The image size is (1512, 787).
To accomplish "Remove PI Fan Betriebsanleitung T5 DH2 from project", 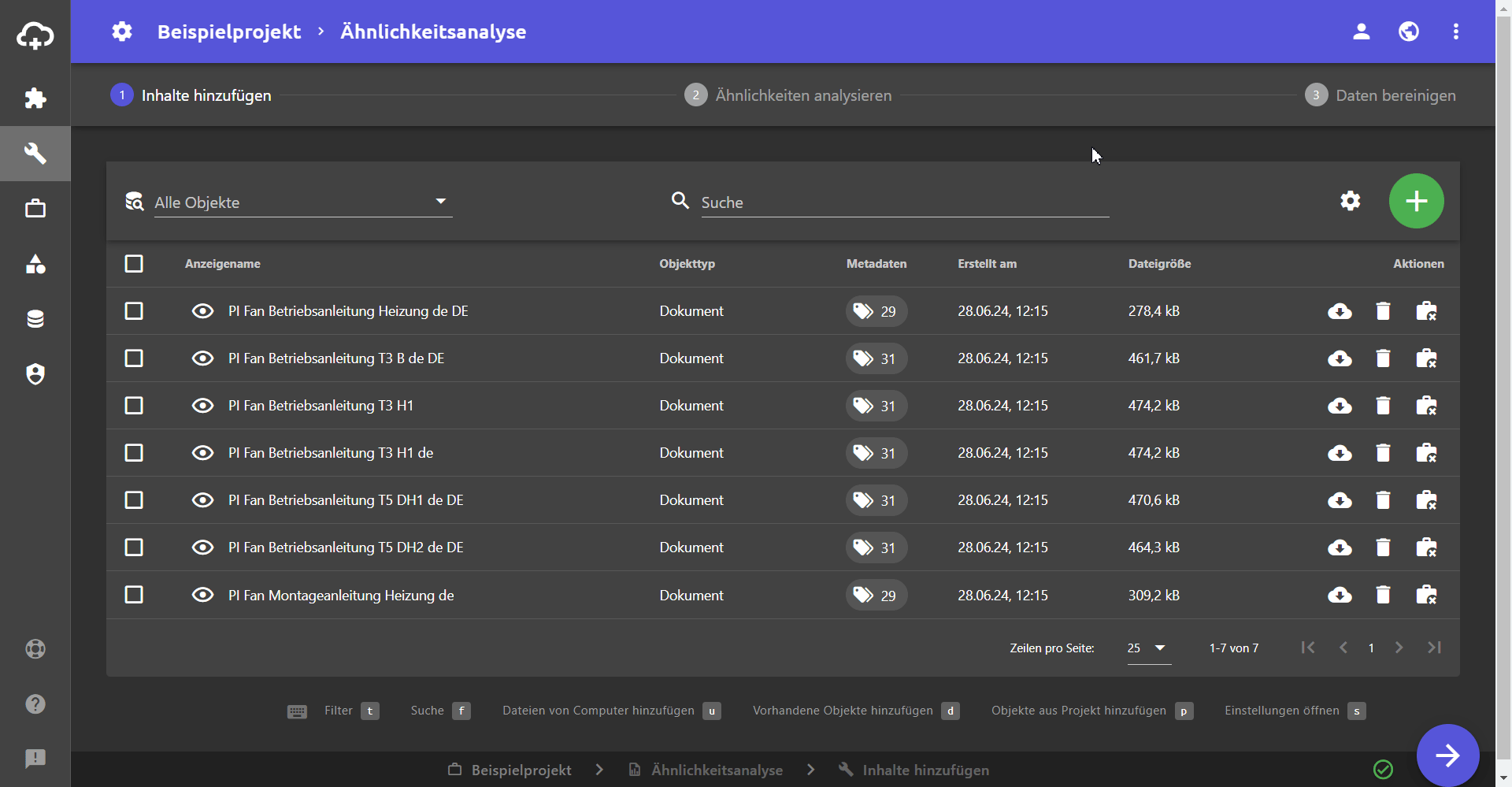I will 1426,548.
